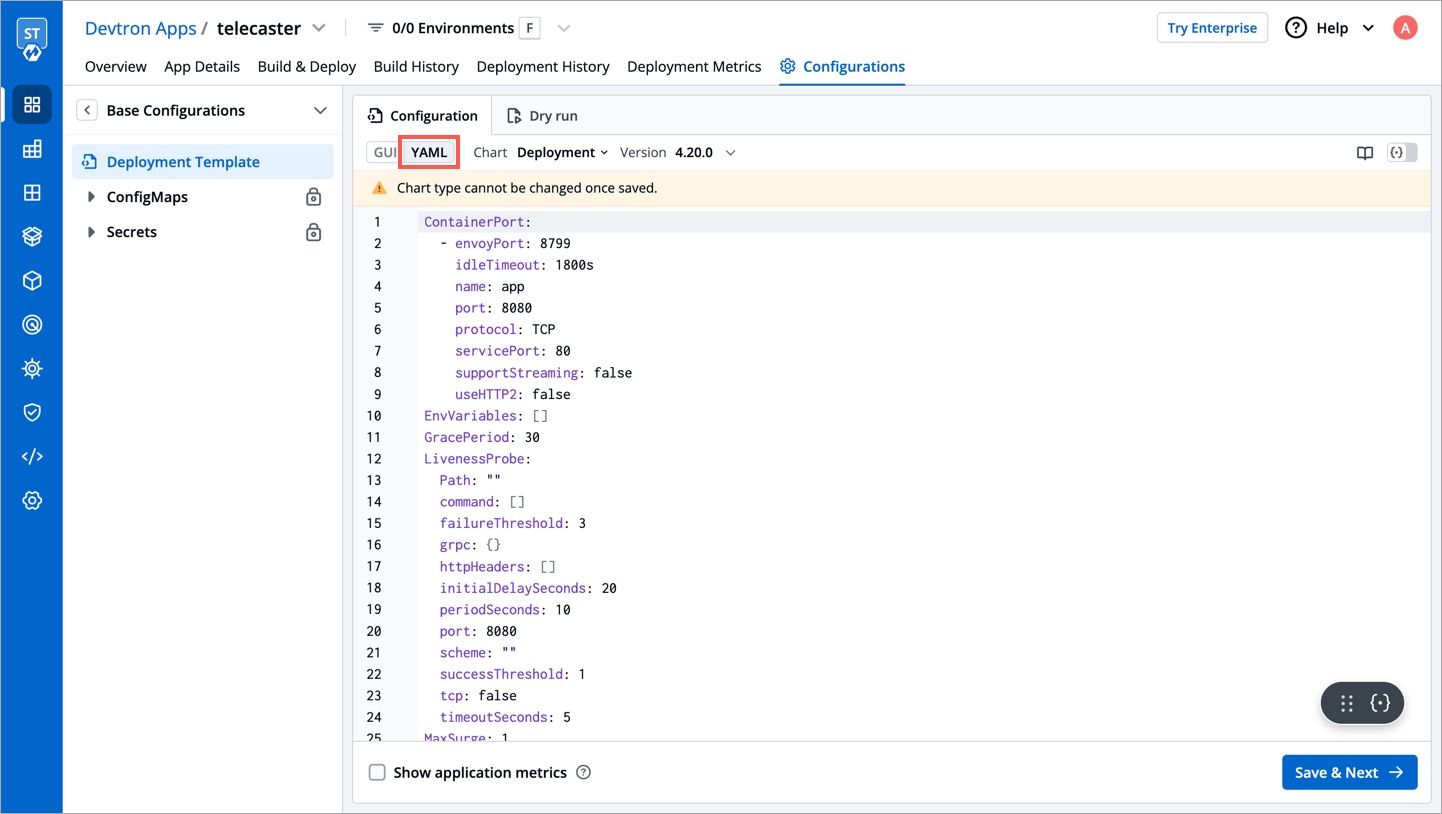Open the Deployment Metrics tab
1442x814 pixels.
coord(694,66)
